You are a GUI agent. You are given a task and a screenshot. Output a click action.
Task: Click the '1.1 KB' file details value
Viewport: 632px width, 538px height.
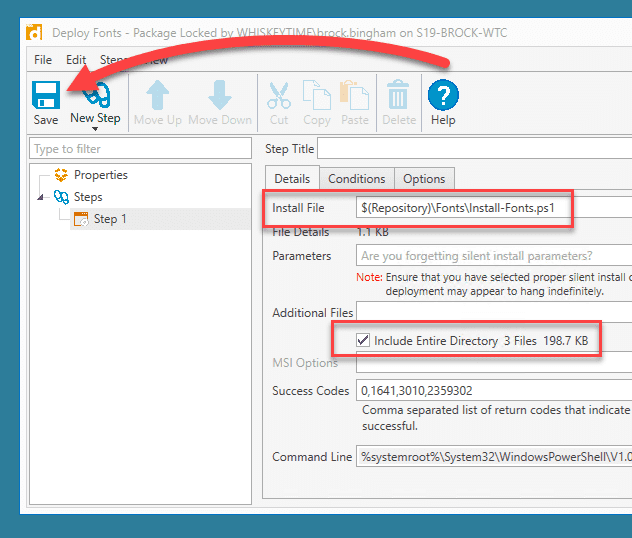[372, 232]
